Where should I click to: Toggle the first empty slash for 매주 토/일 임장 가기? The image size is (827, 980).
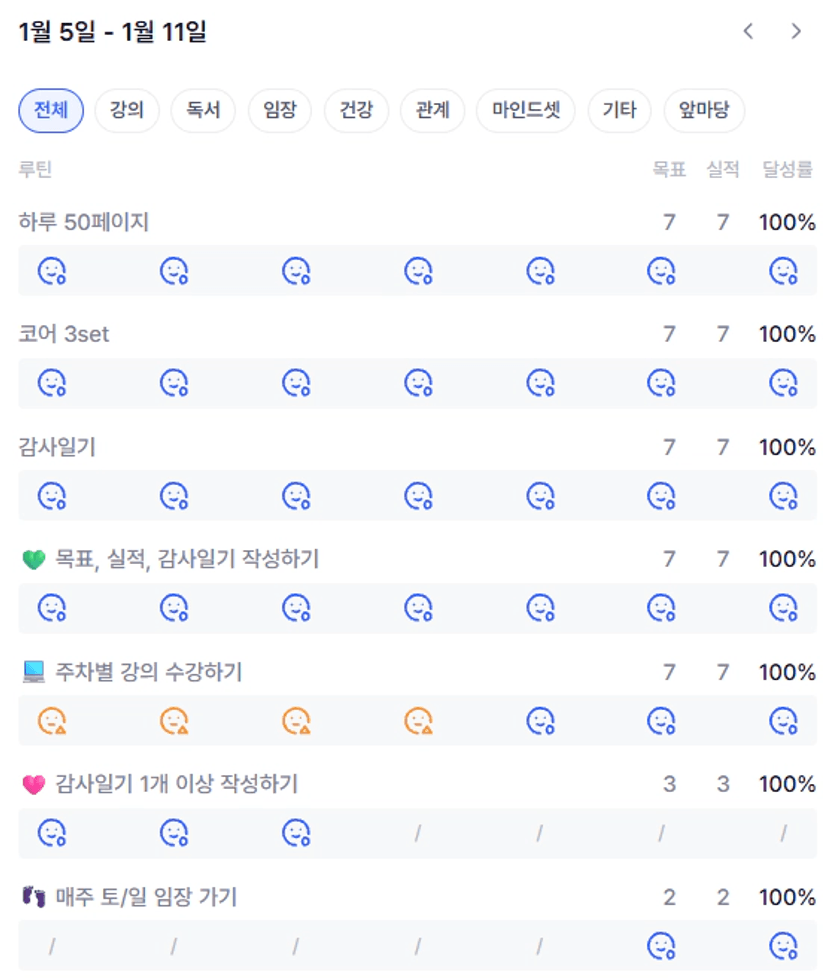(52, 945)
